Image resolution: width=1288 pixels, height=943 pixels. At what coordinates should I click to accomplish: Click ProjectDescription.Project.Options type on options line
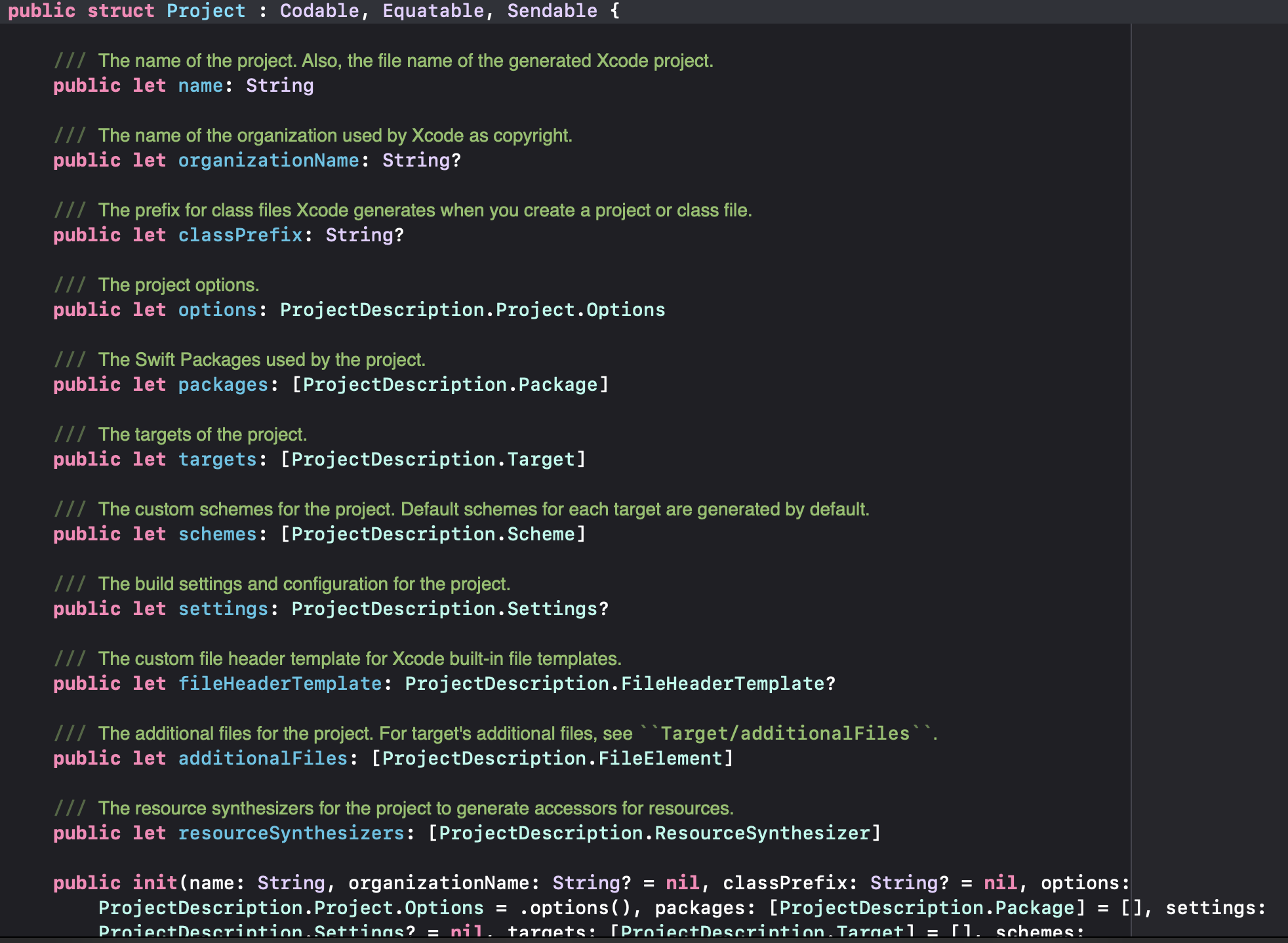click(x=472, y=310)
